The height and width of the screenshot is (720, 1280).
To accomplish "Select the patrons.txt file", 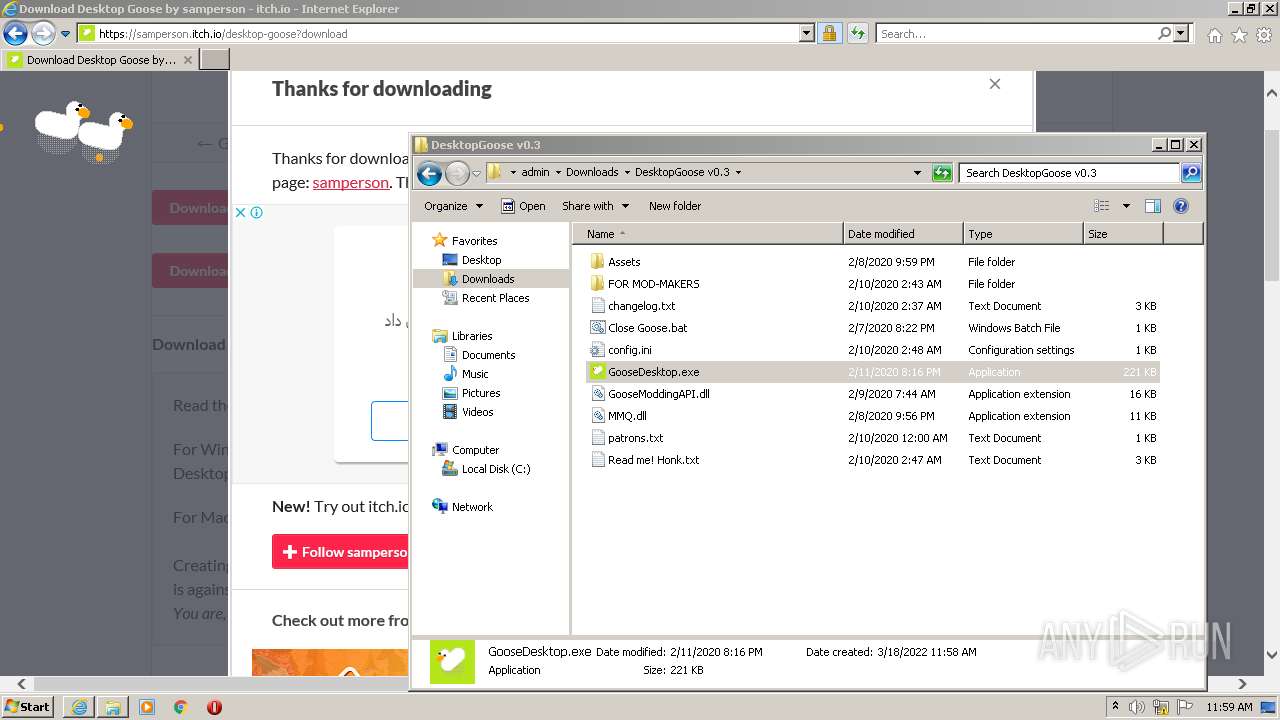I will [635, 438].
